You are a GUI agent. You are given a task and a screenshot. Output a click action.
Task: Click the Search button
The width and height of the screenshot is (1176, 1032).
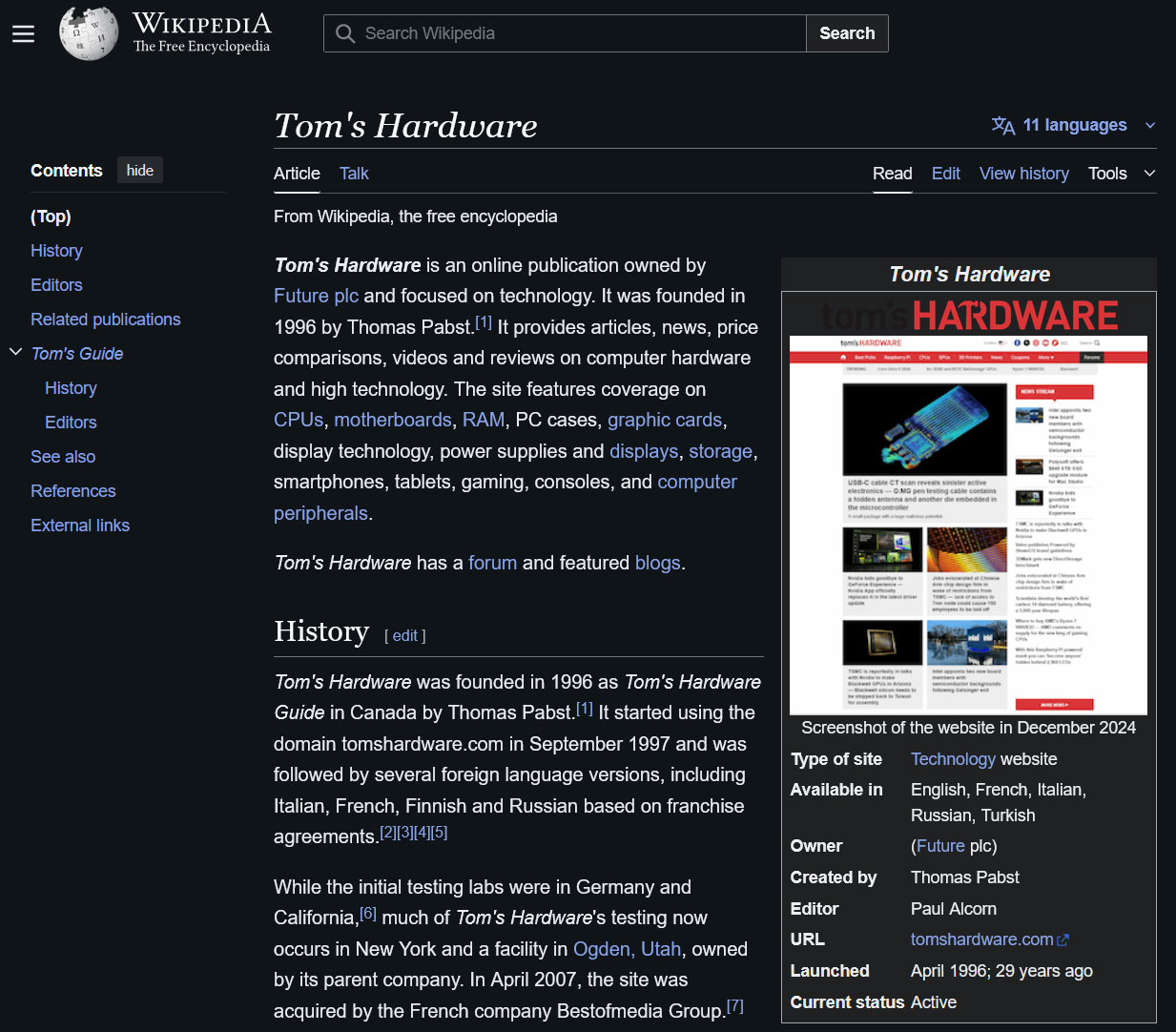pyautogui.click(x=846, y=32)
